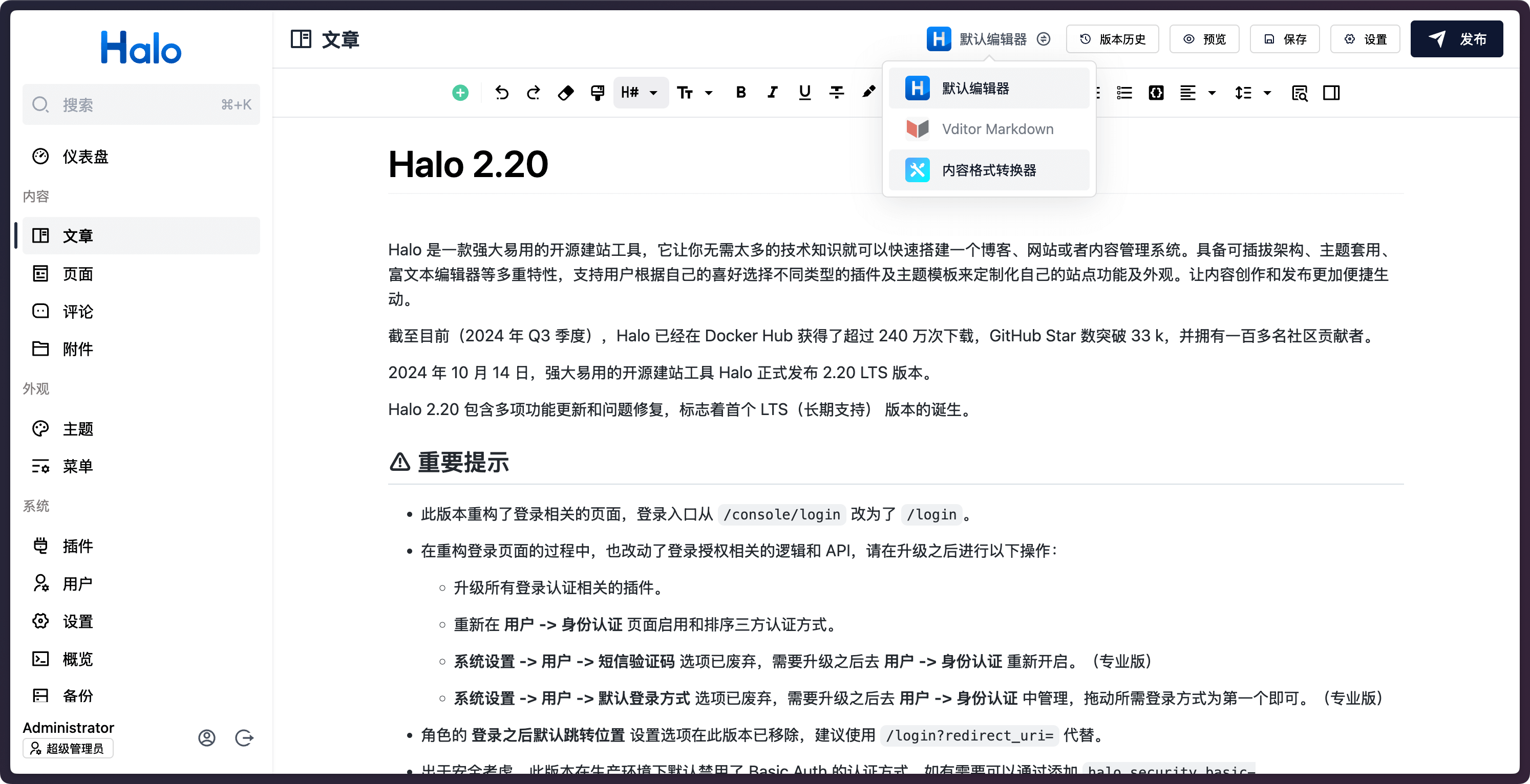Click the 超级管理员 role badge

(68, 748)
